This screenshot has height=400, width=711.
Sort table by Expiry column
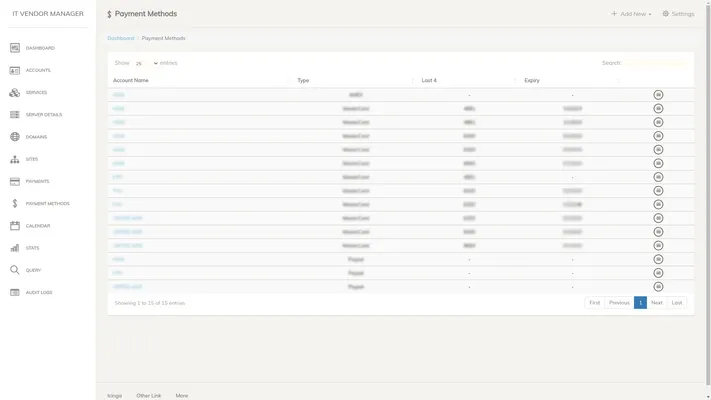(532, 80)
